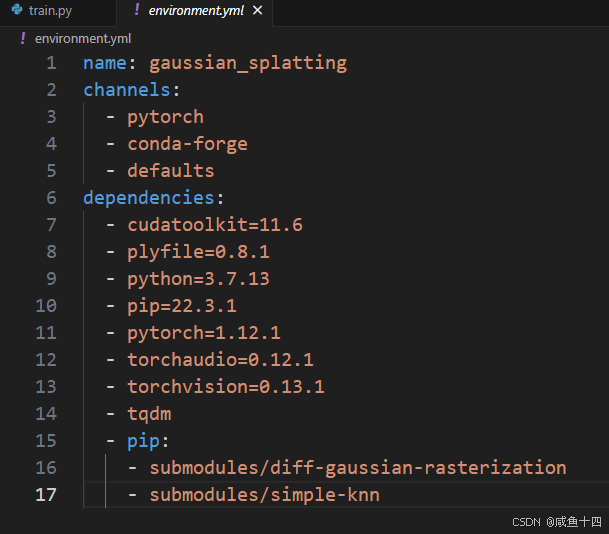Click the breadcrumb YAML file icon
This screenshot has width=609, height=534.
tap(23, 38)
